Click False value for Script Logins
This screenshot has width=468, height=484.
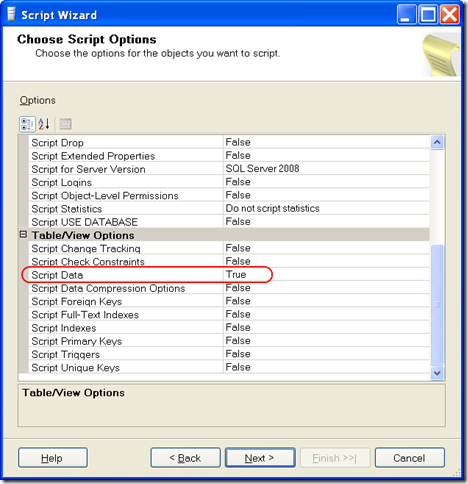pyautogui.click(x=238, y=182)
